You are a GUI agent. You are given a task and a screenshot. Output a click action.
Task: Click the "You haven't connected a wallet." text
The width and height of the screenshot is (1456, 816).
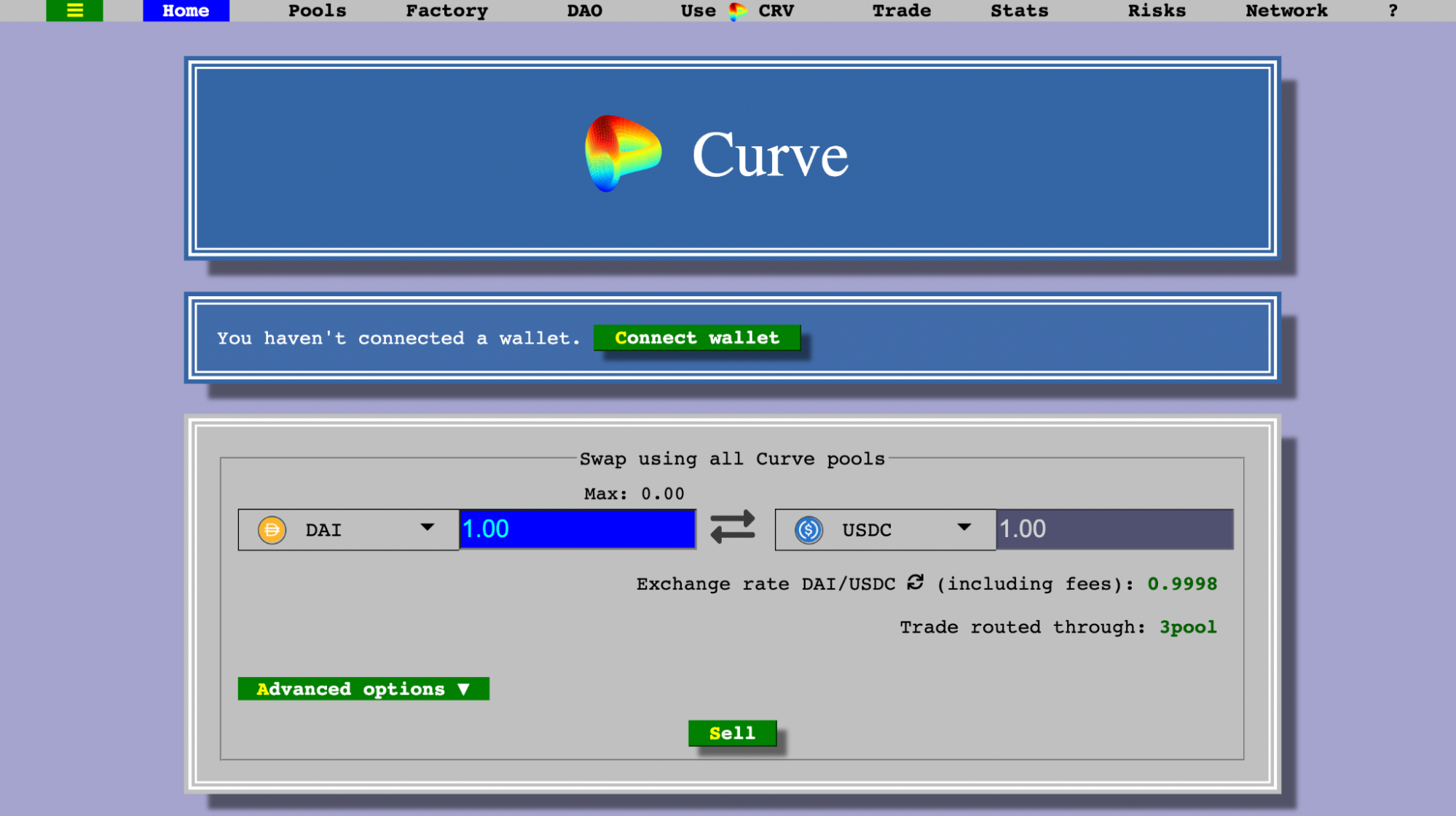(398, 338)
